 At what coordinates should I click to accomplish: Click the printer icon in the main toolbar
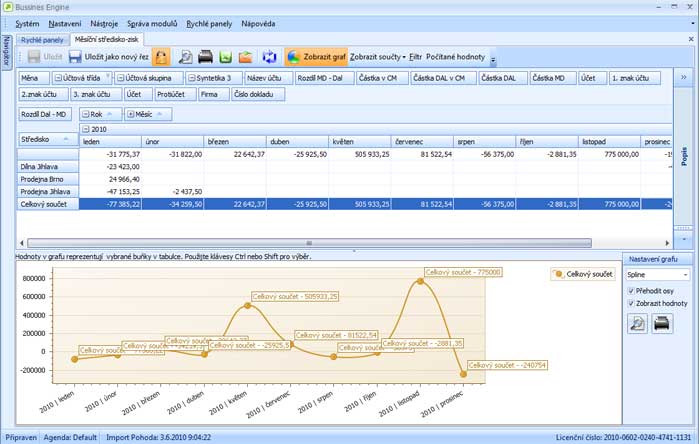coord(205,57)
